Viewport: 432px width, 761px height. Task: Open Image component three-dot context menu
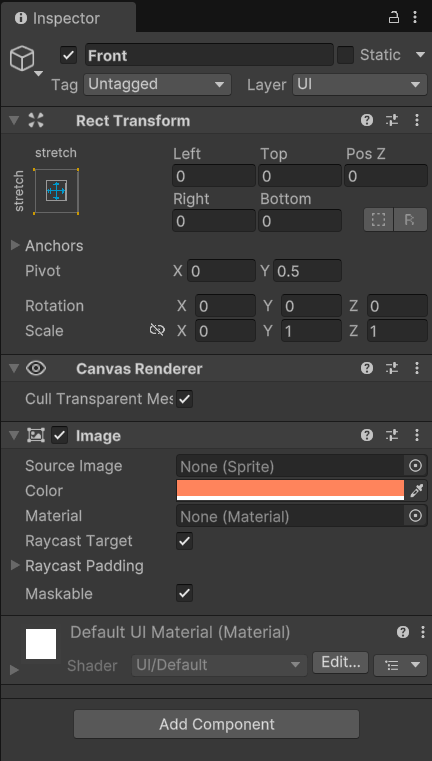(416, 435)
